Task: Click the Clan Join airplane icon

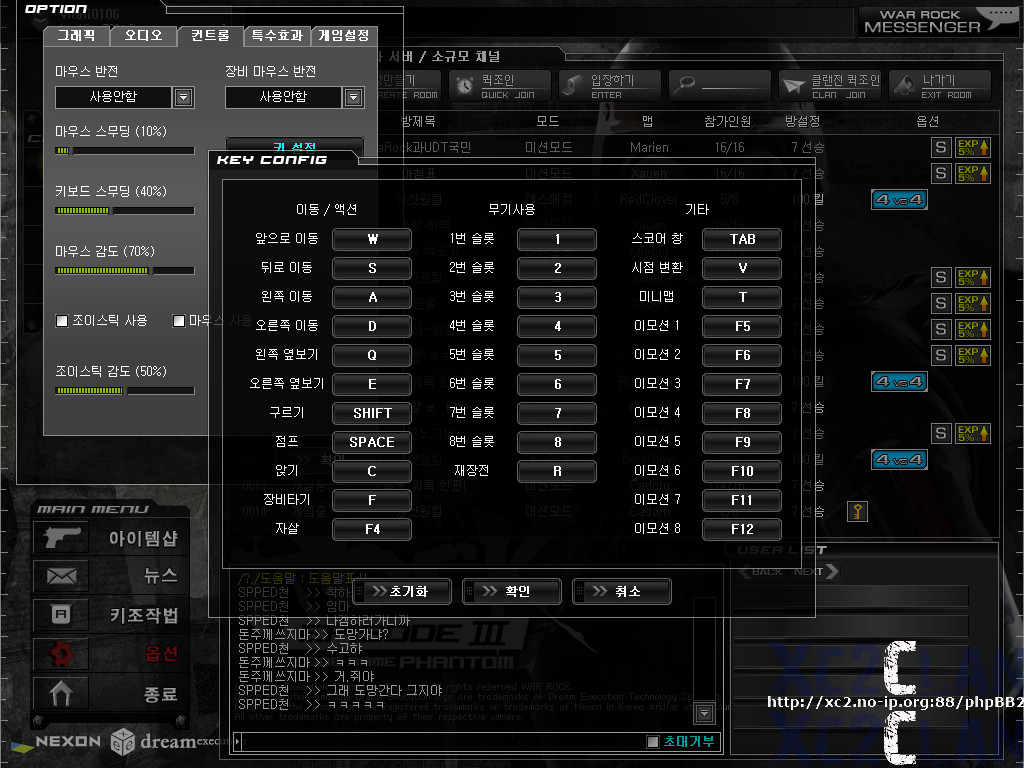Action: pos(794,87)
